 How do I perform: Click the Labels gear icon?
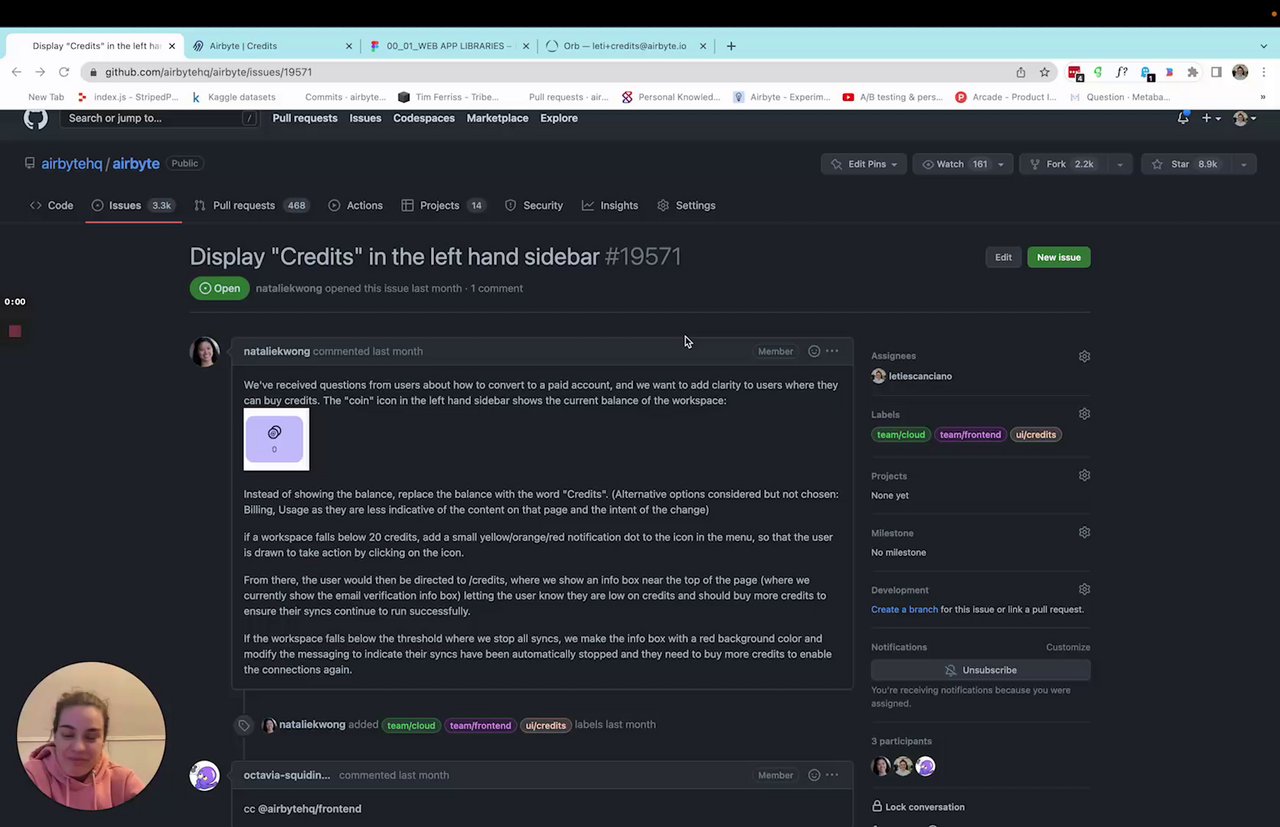point(1084,414)
